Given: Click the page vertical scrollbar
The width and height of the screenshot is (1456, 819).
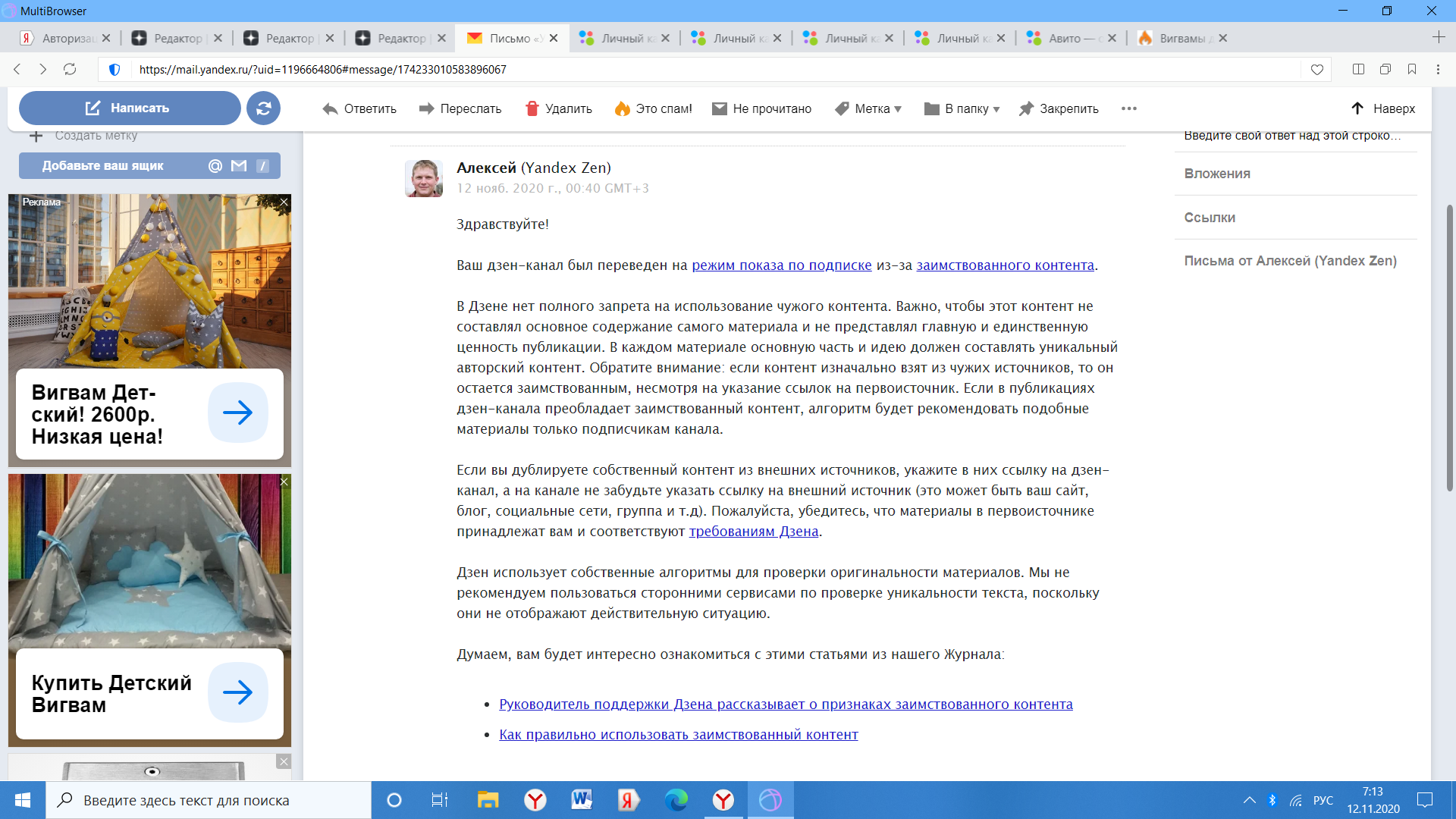Looking at the screenshot, I should coord(1449,349).
